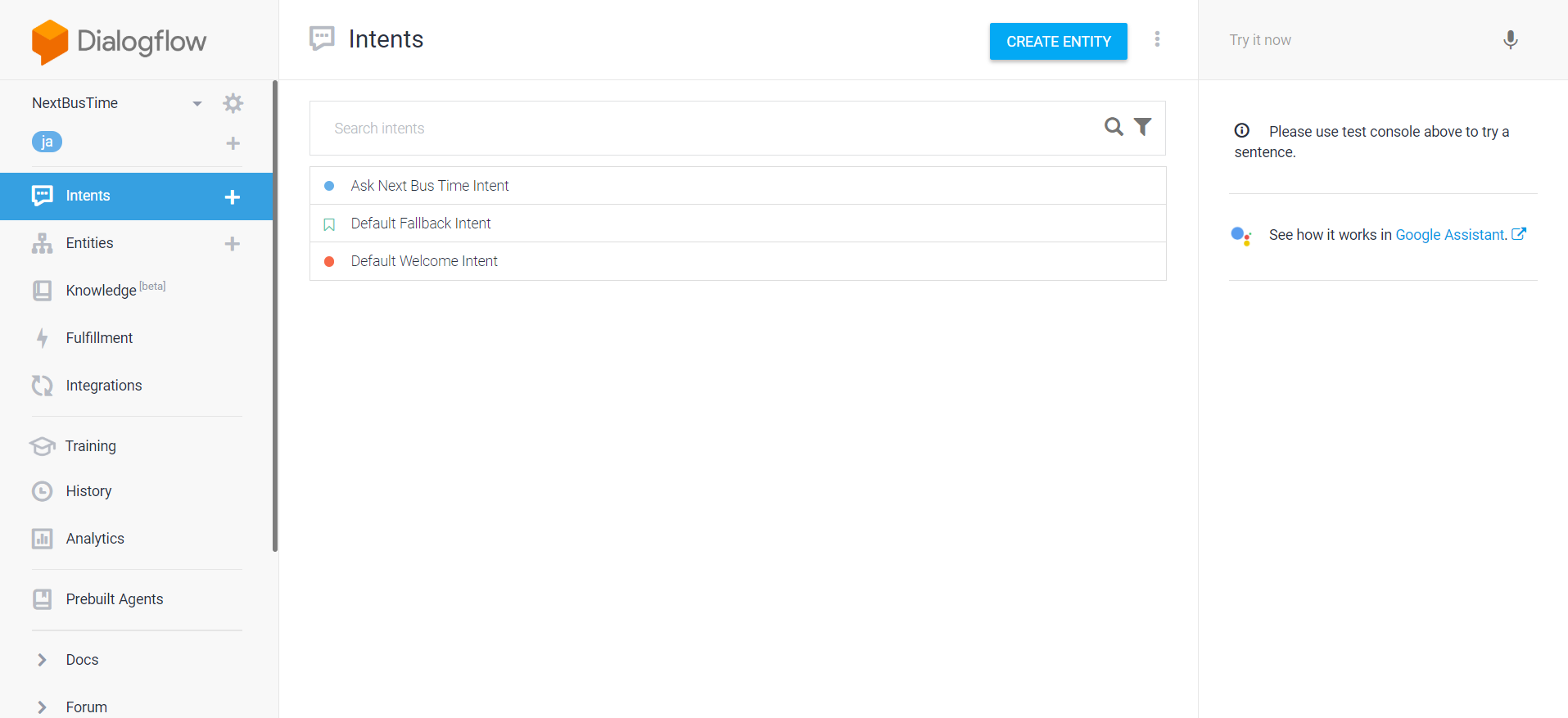Screen dimensions: 1568x718
Task: Open the three-dot more options menu
Action: 1157,39
